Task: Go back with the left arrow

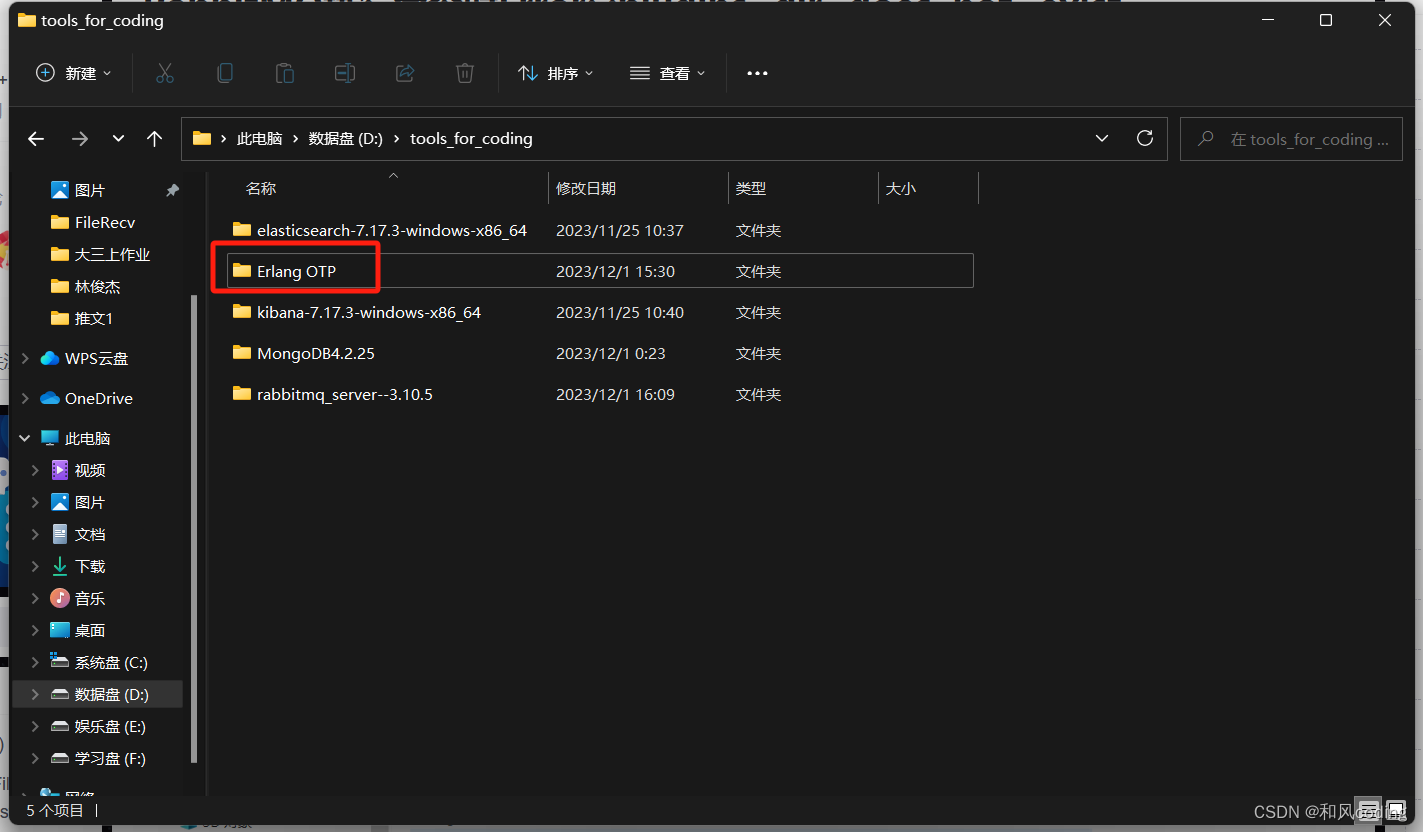Action: click(x=36, y=139)
